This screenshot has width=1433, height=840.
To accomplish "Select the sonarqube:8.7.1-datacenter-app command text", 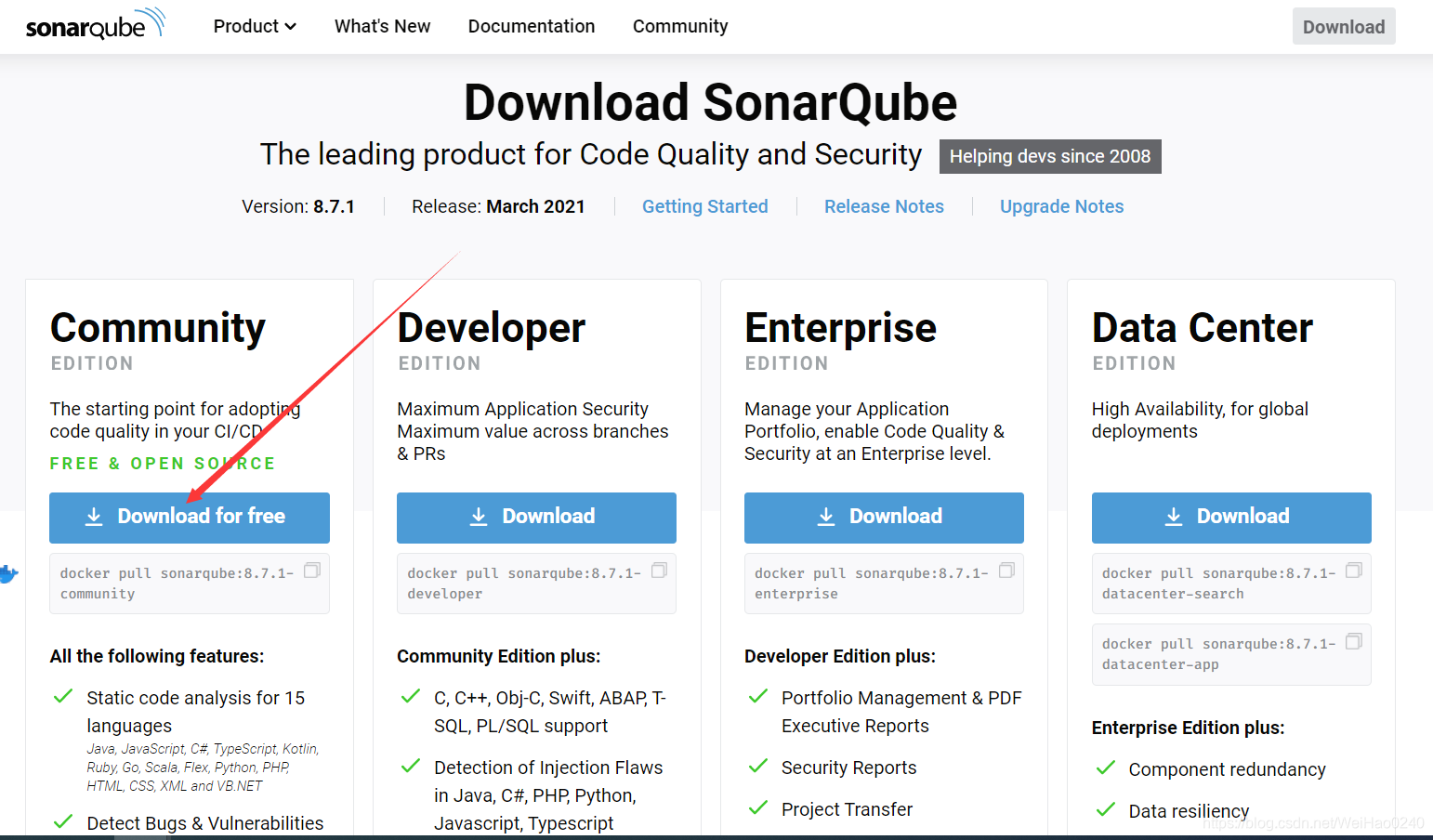I will click(1219, 654).
